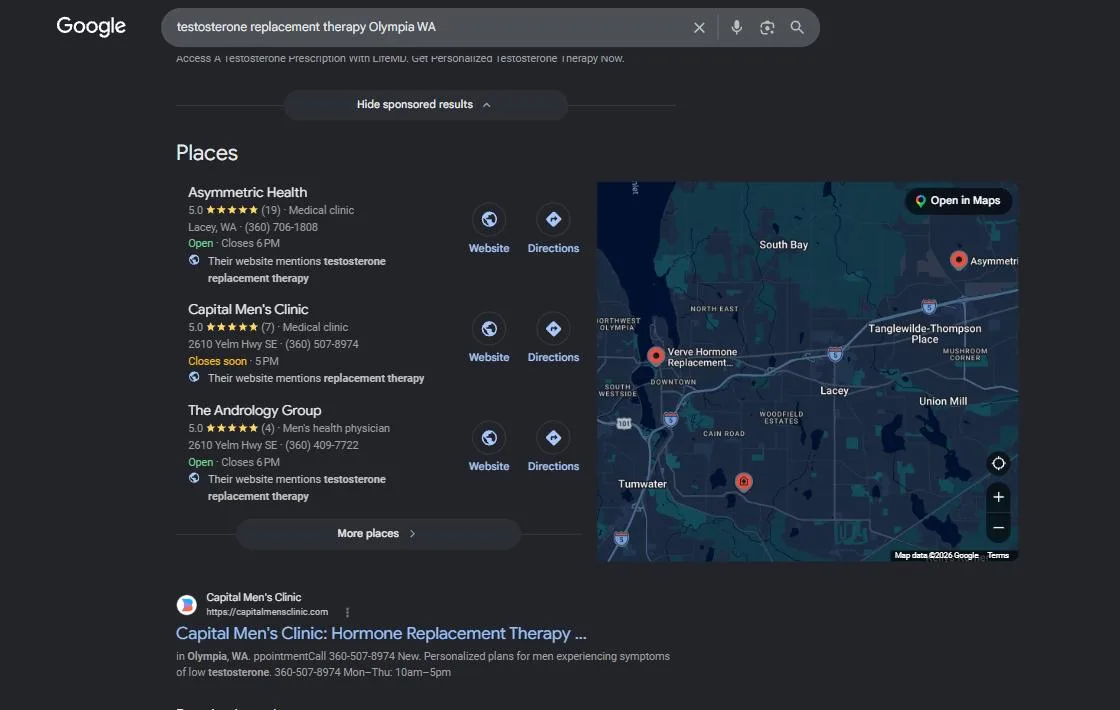The width and height of the screenshot is (1120, 710).
Task: Center map on my location
Action: (x=999, y=464)
